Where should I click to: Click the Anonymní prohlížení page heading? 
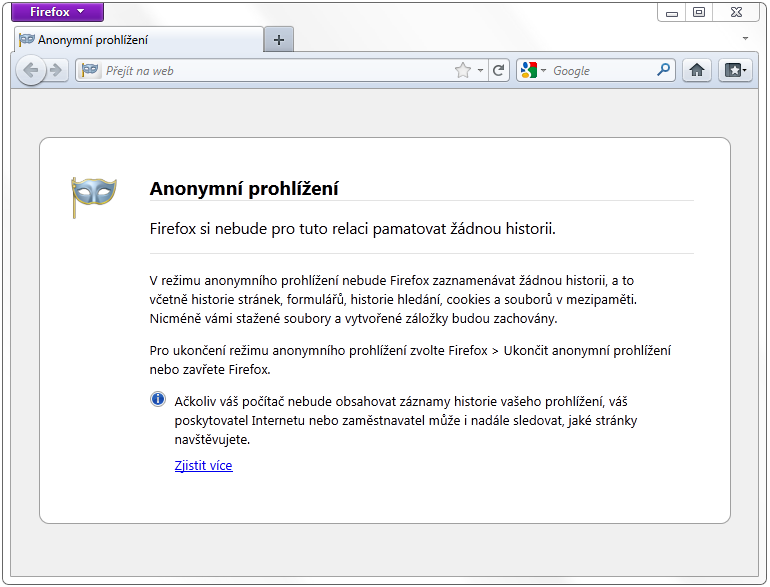pos(244,189)
